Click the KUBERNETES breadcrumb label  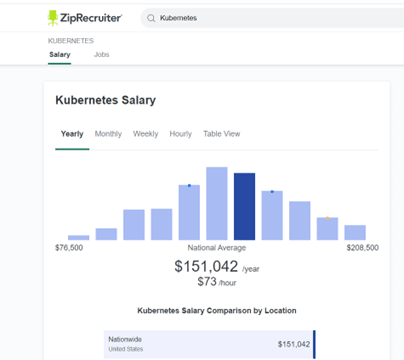click(71, 41)
